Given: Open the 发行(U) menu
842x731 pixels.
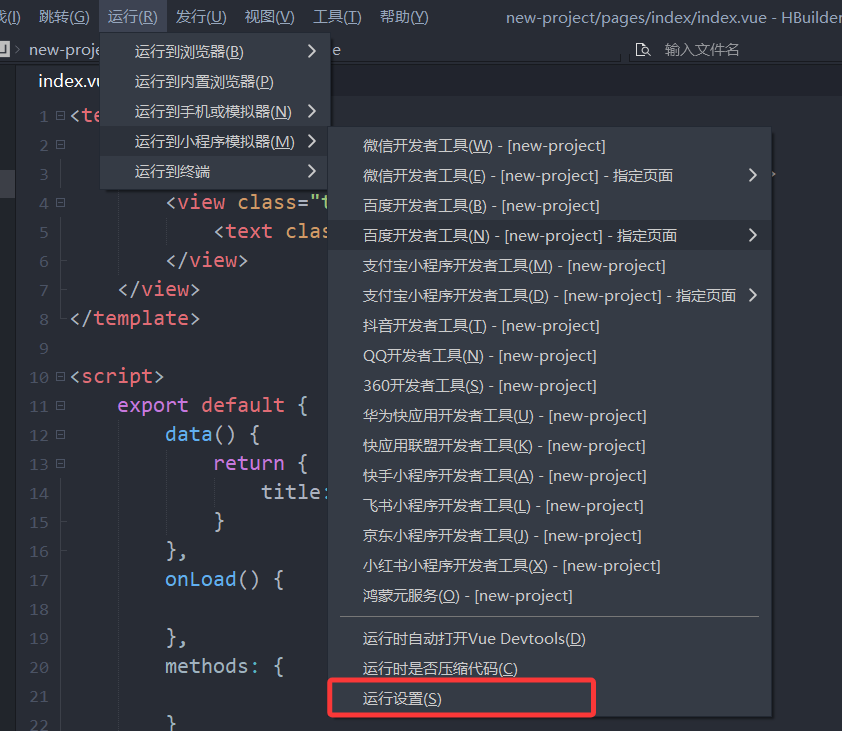Looking at the screenshot, I should coord(201,17).
